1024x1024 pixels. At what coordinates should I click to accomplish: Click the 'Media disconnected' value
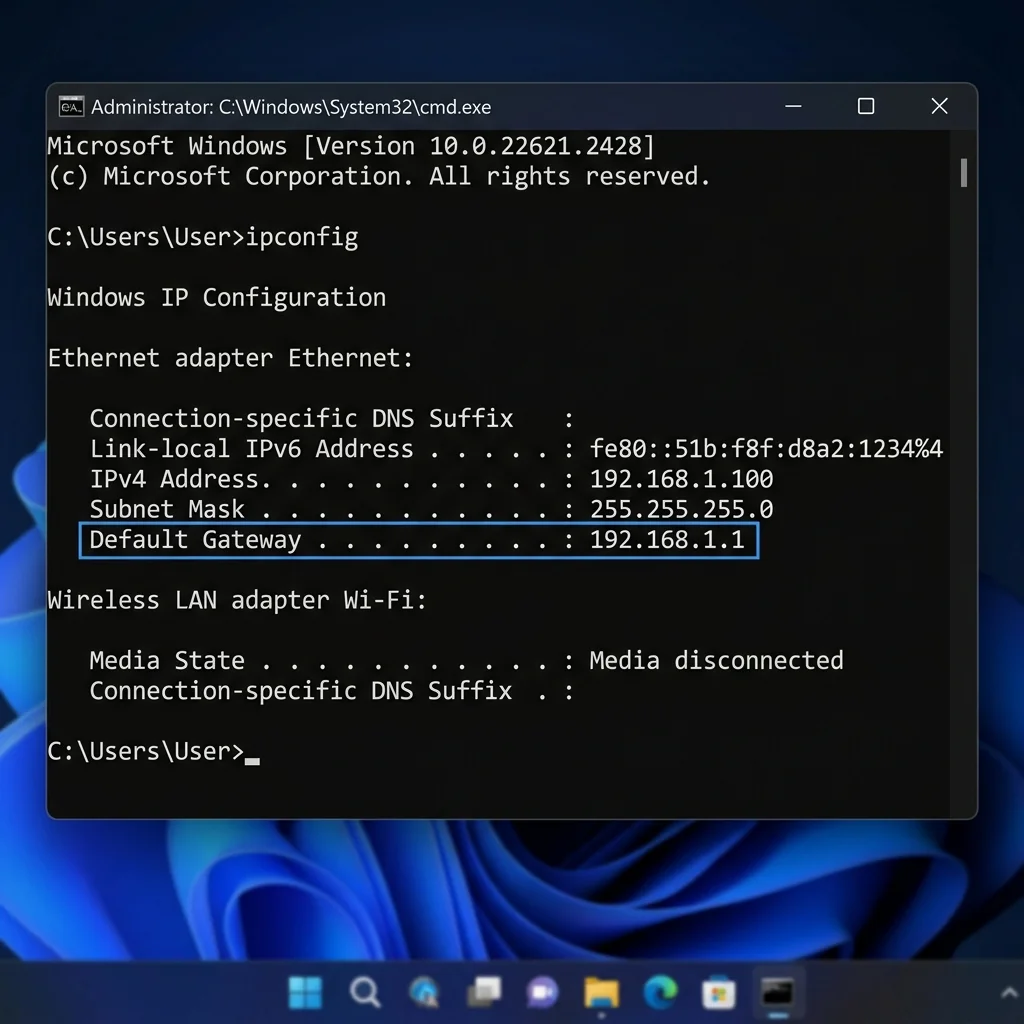click(716, 661)
